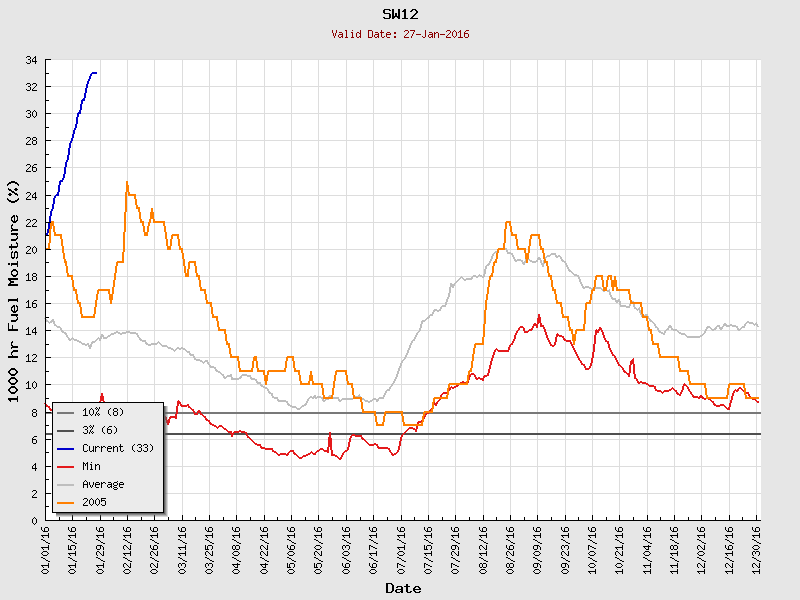Image resolution: width=800 pixels, height=600 pixels.
Task: Click the 20 value on the y-axis
Action: pyautogui.click(x=31, y=250)
